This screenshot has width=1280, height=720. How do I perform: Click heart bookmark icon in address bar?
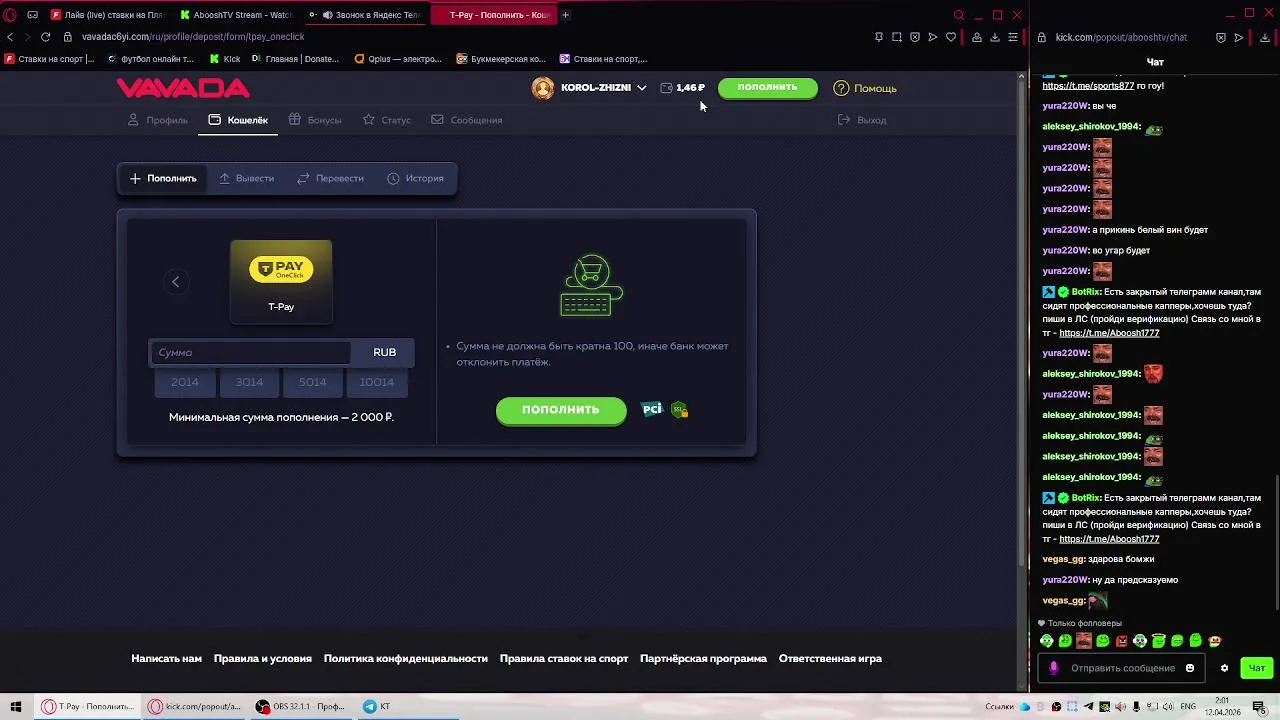click(950, 37)
